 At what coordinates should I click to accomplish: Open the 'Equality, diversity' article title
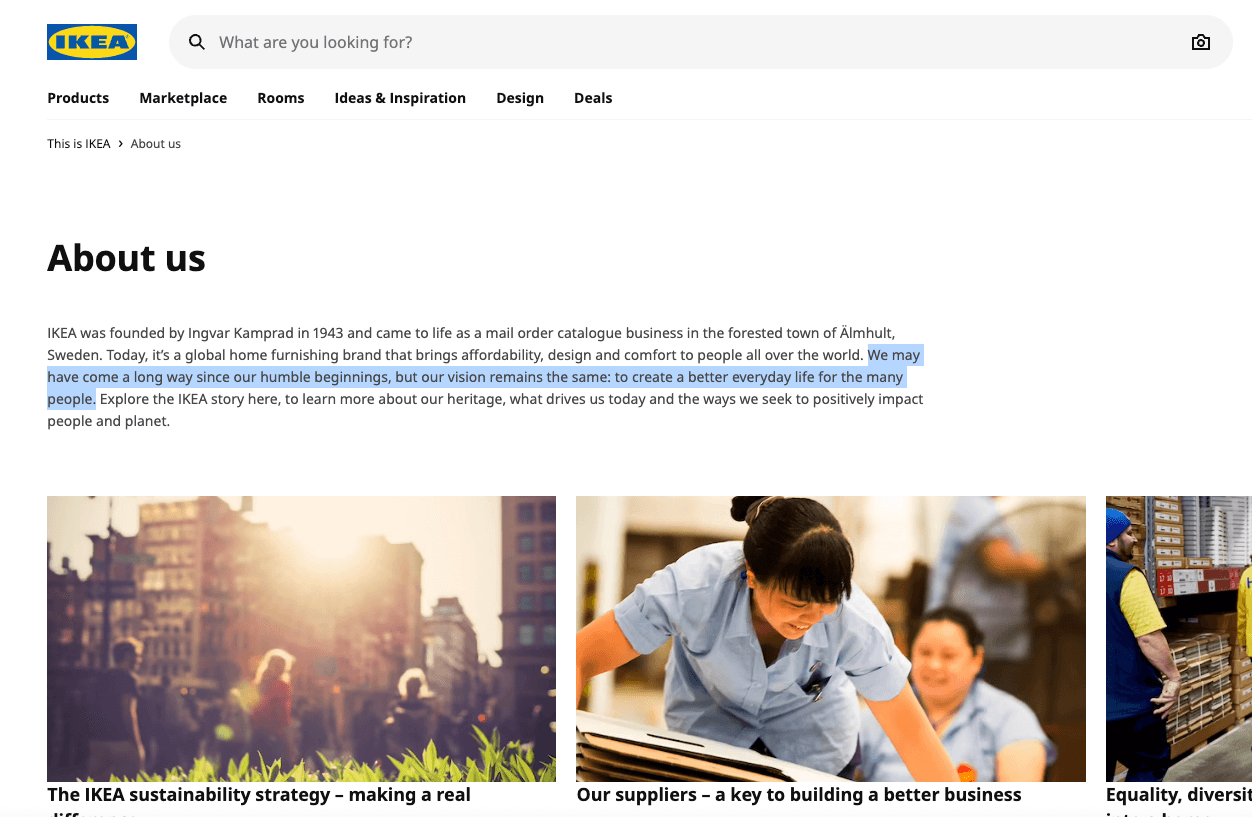pyautogui.click(x=1178, y=795)
